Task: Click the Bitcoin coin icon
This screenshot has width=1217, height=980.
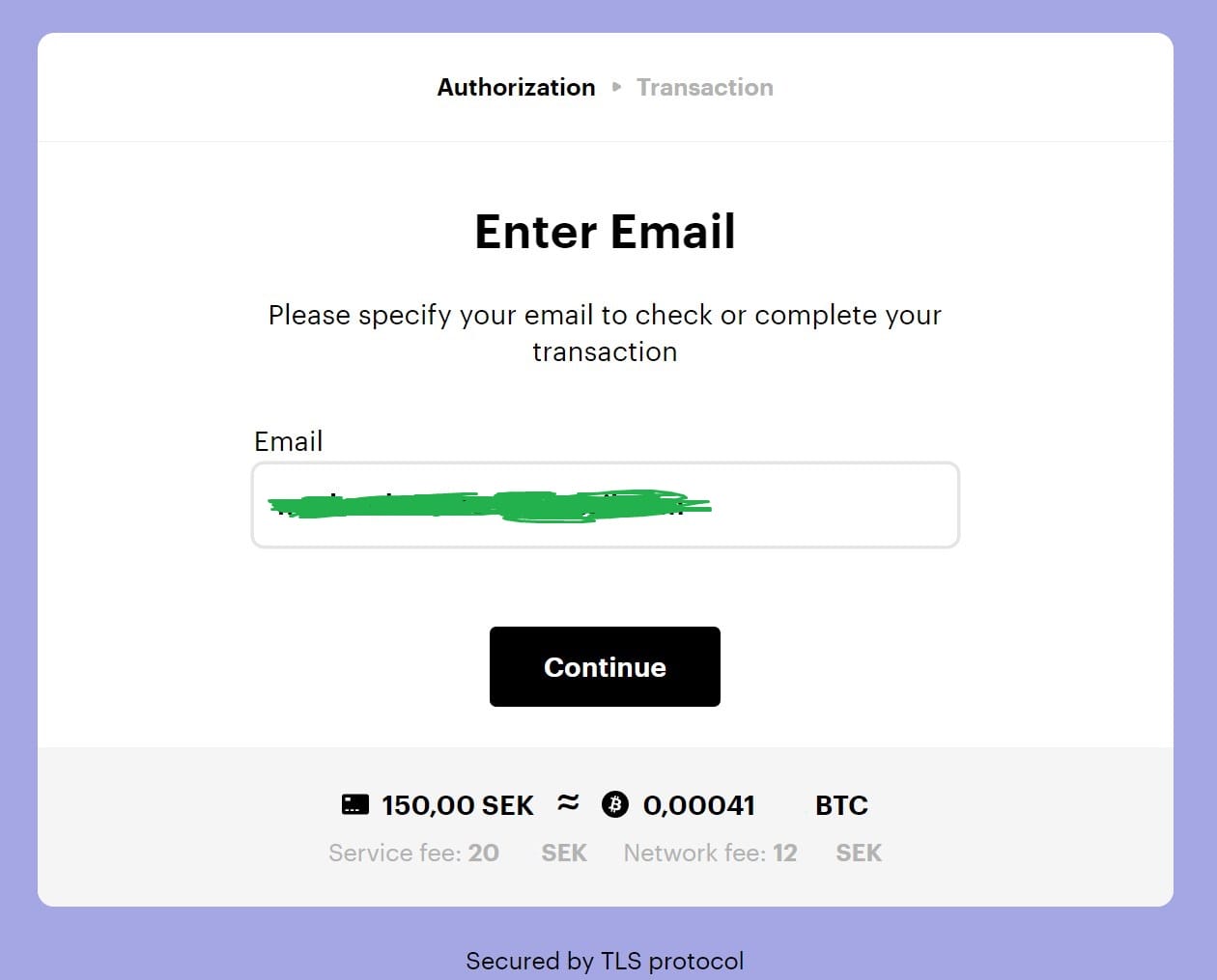Action: pyautogui.click(x=615, y=804)
